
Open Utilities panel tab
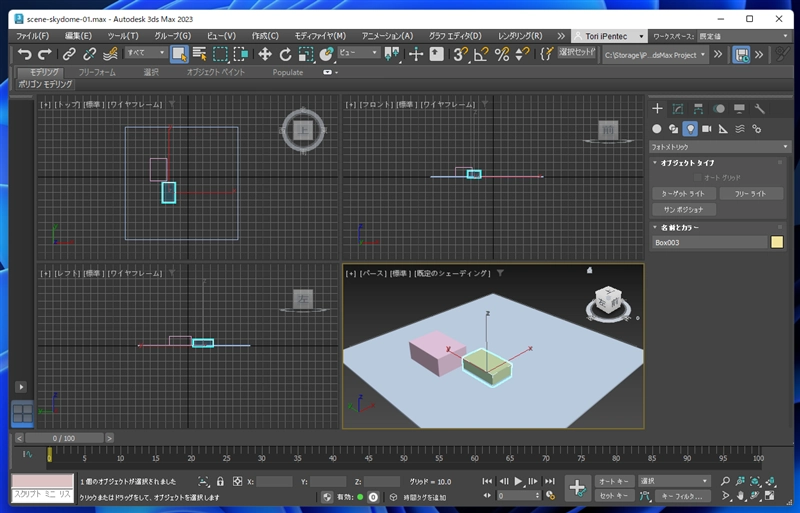tap(759, 109)
